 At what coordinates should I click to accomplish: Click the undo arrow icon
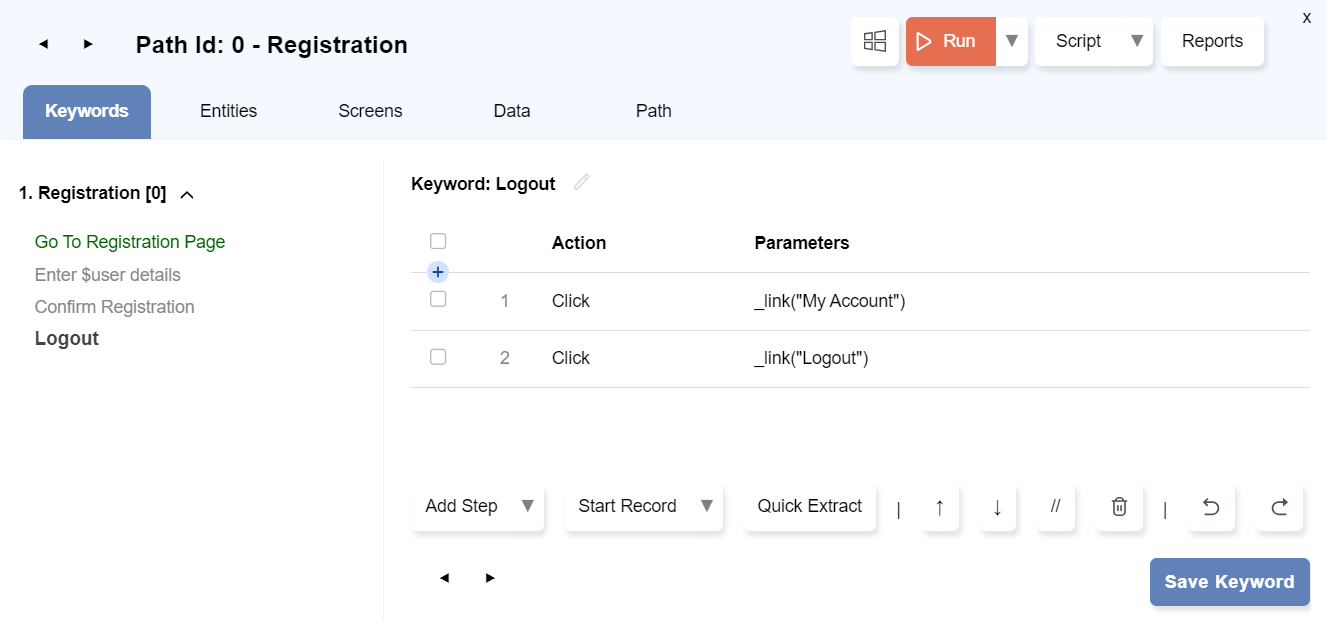pos(1210,507)
